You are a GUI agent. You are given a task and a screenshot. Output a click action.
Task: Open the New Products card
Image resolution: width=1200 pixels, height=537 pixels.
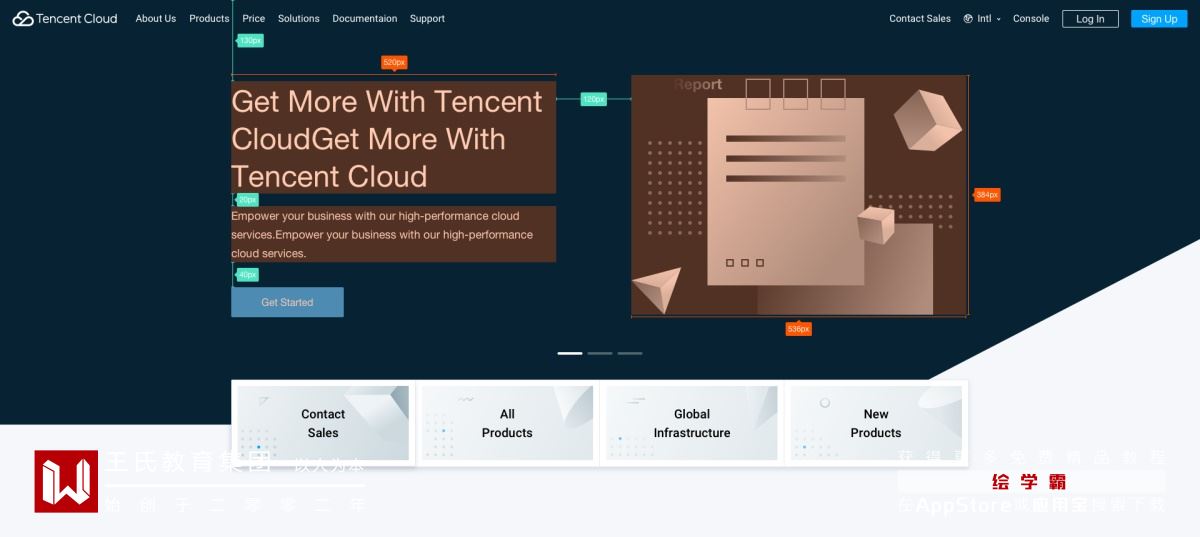pos(875,423)
